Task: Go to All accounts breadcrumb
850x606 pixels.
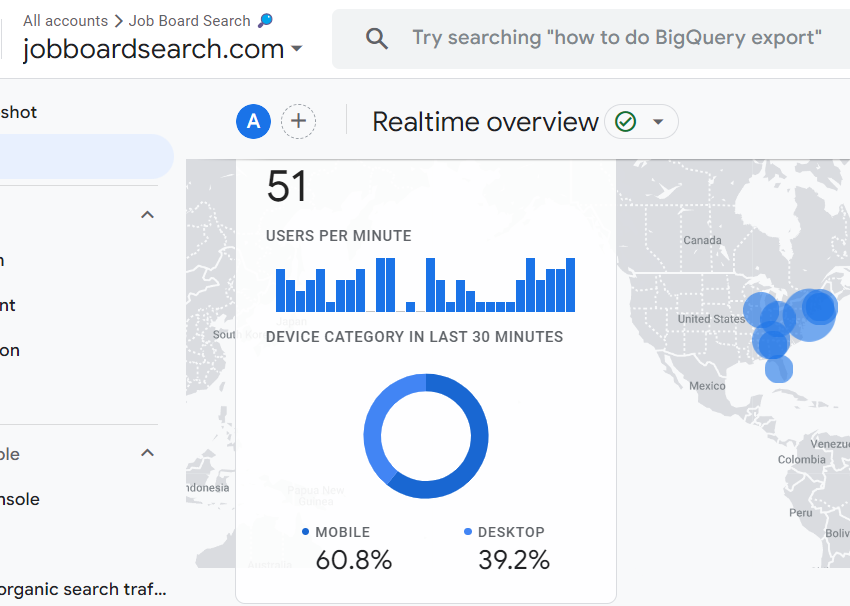Action: coord(66,21)
